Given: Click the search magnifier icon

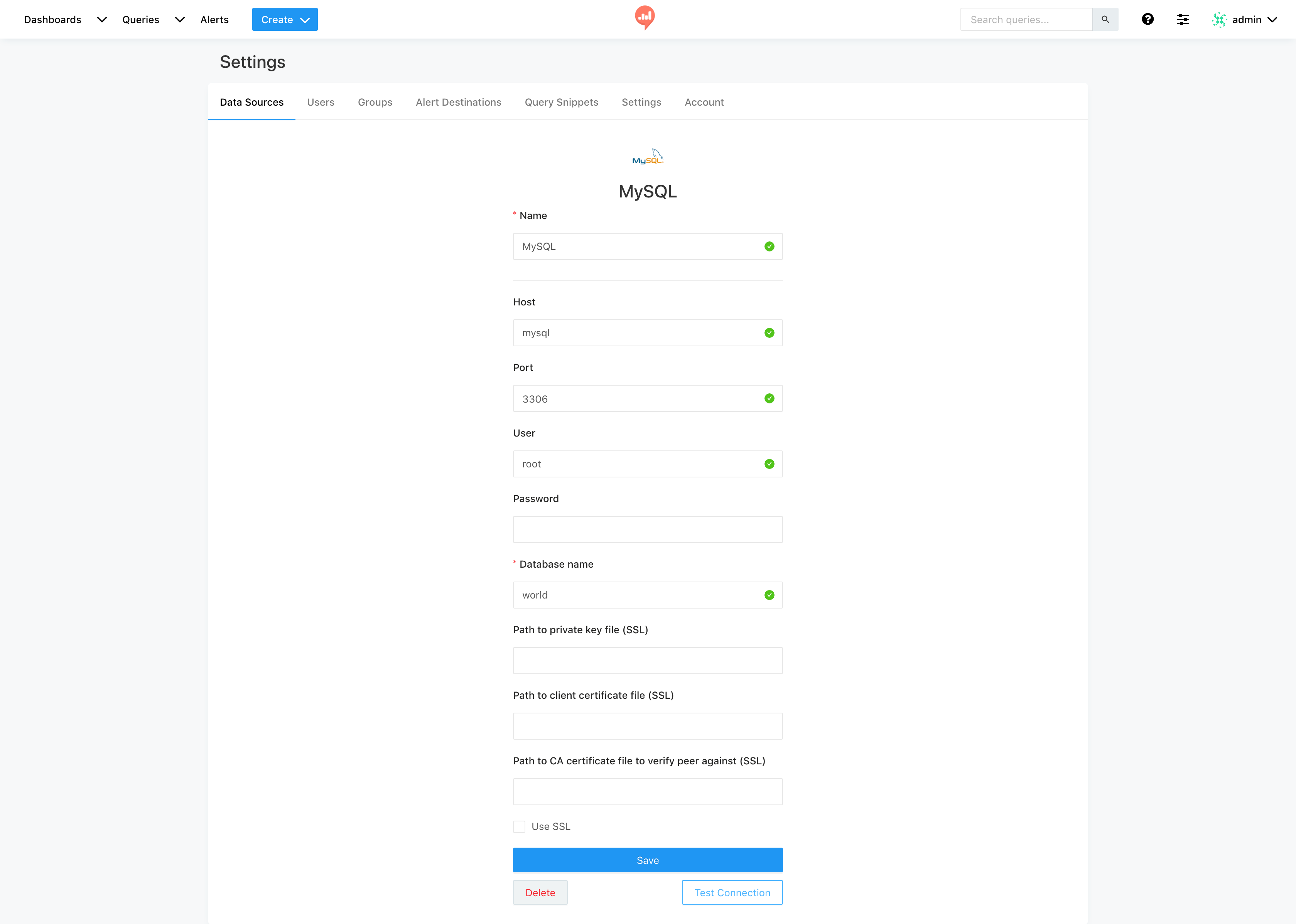Looking at the screenshot, I should (1105, 19).
